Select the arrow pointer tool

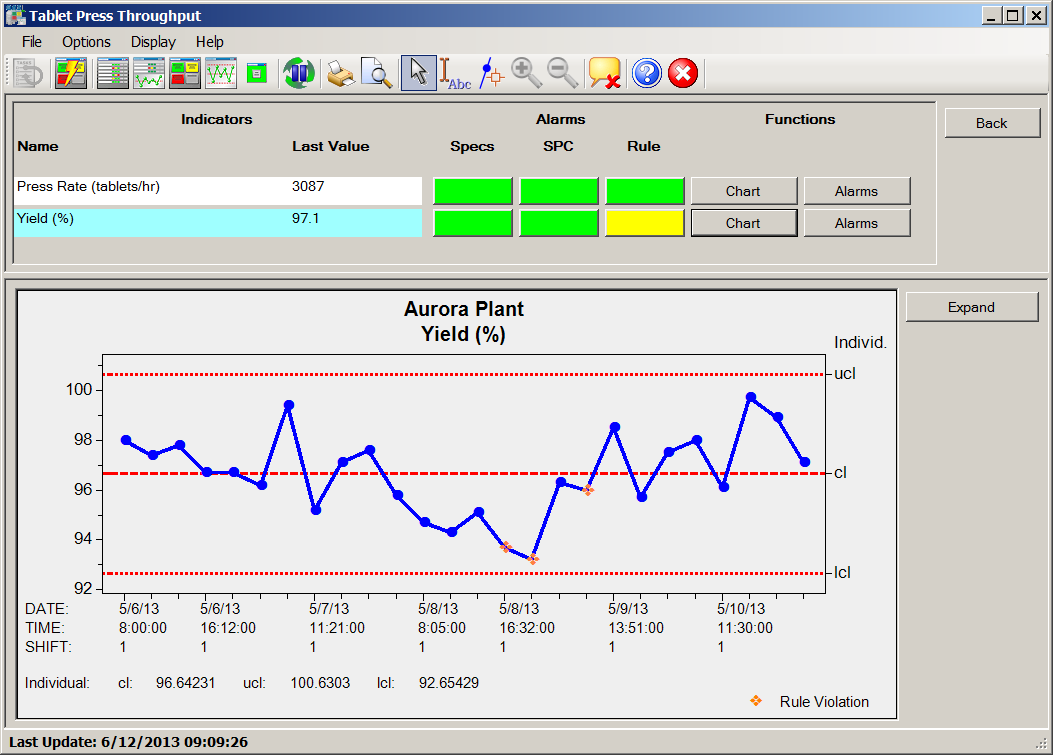tap(418, 72)
